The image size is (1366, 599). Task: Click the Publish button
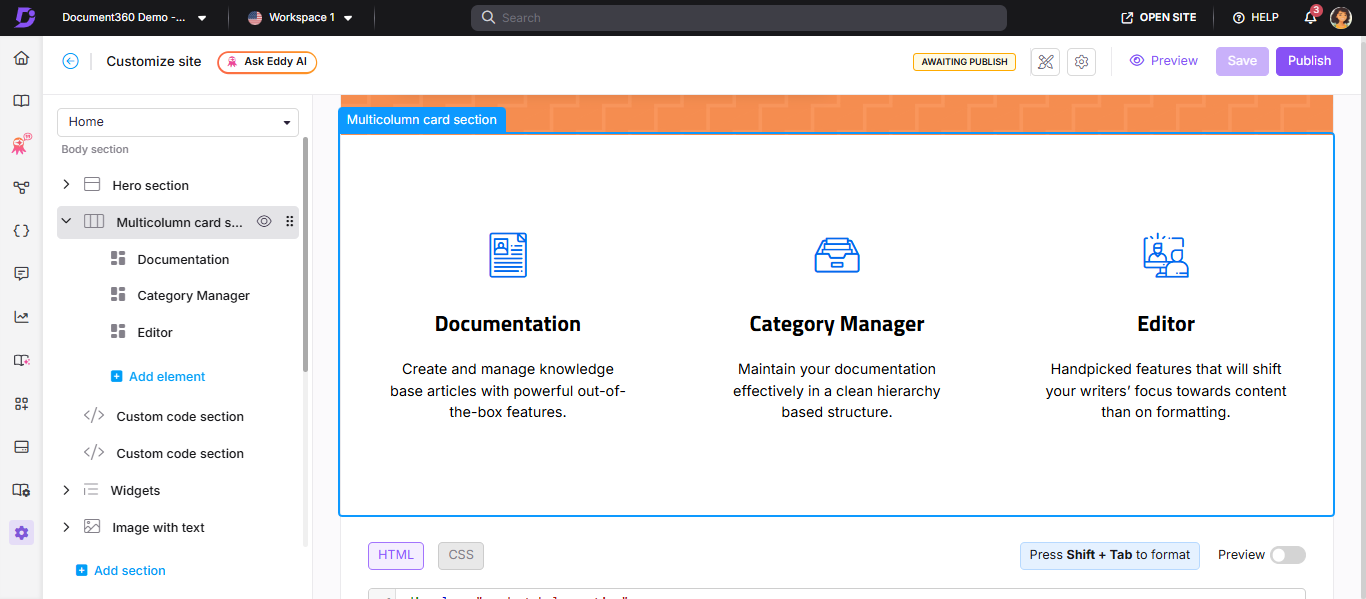click(1309, 61)
